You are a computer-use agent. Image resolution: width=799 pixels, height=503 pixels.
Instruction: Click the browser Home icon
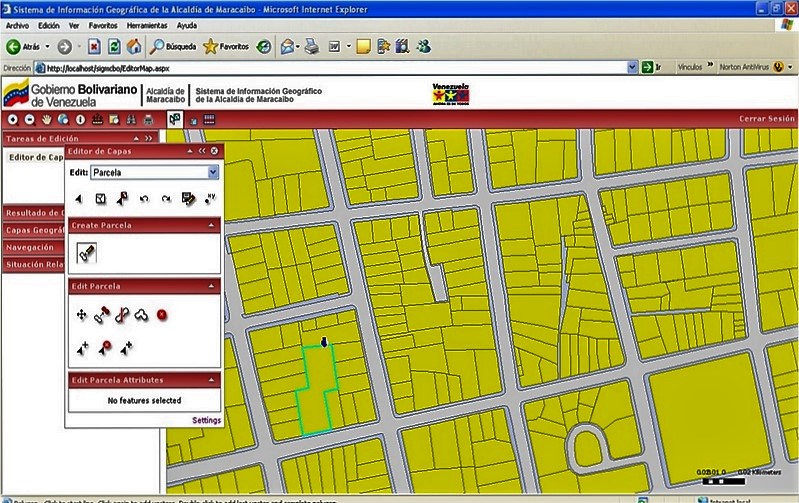tap(134, 46)
